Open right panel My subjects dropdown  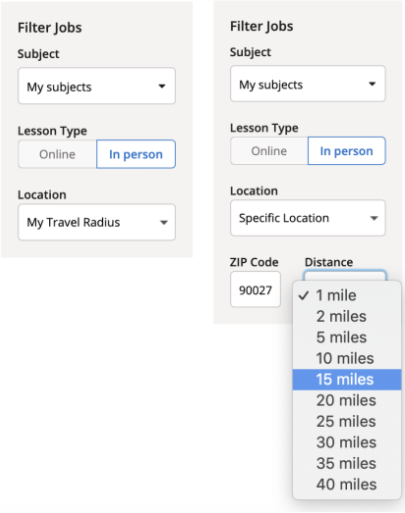click(x=308, y=84)
